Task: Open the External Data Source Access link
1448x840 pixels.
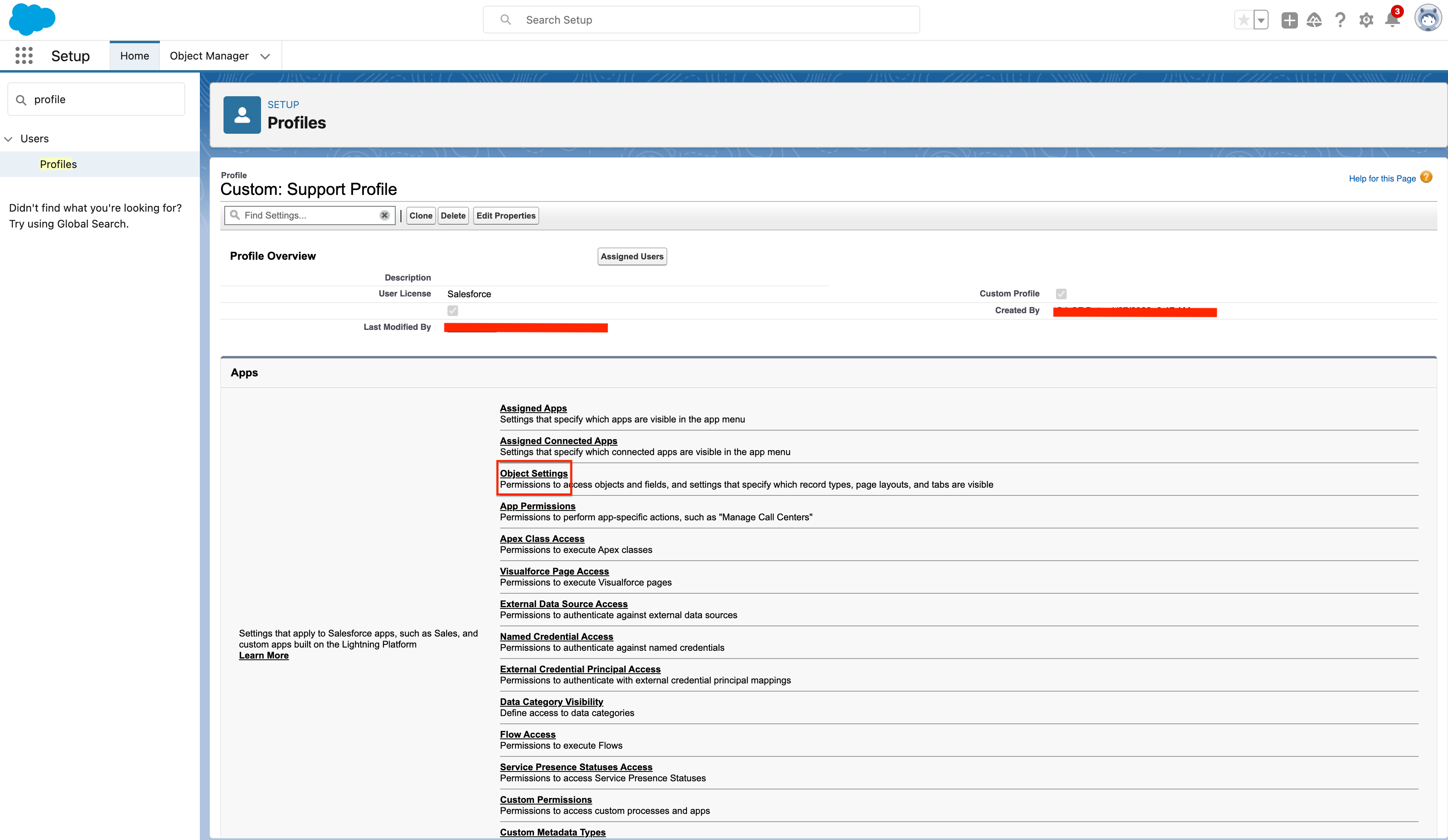Action: click(564, 604)
